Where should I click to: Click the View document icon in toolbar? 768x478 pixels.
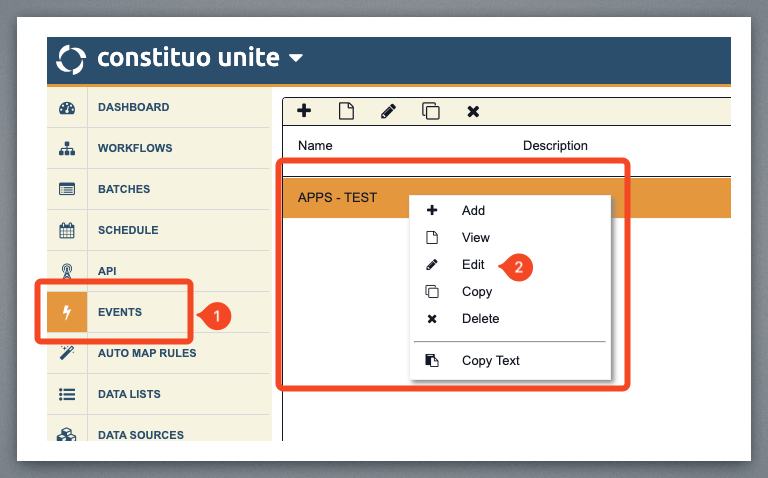tap(347, 111)
